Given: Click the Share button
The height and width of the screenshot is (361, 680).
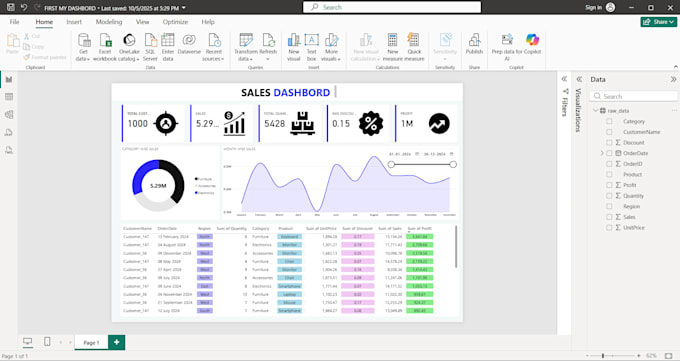Looking at the screenshot, I should (x=658, y=22).
